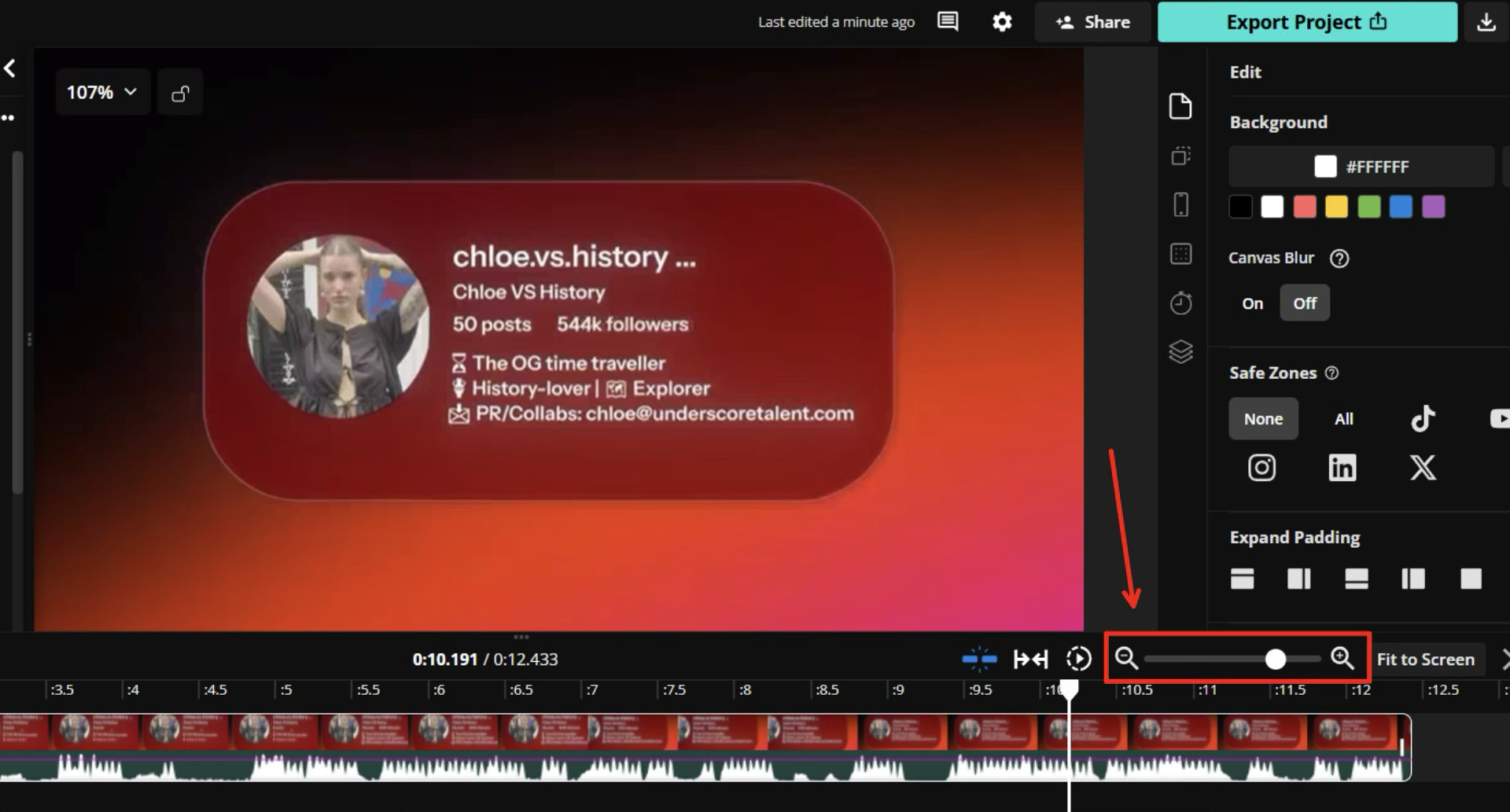The image size is (1510, 812).
Task: Click the split clip icon above timeline
Action: coord(979,659)
